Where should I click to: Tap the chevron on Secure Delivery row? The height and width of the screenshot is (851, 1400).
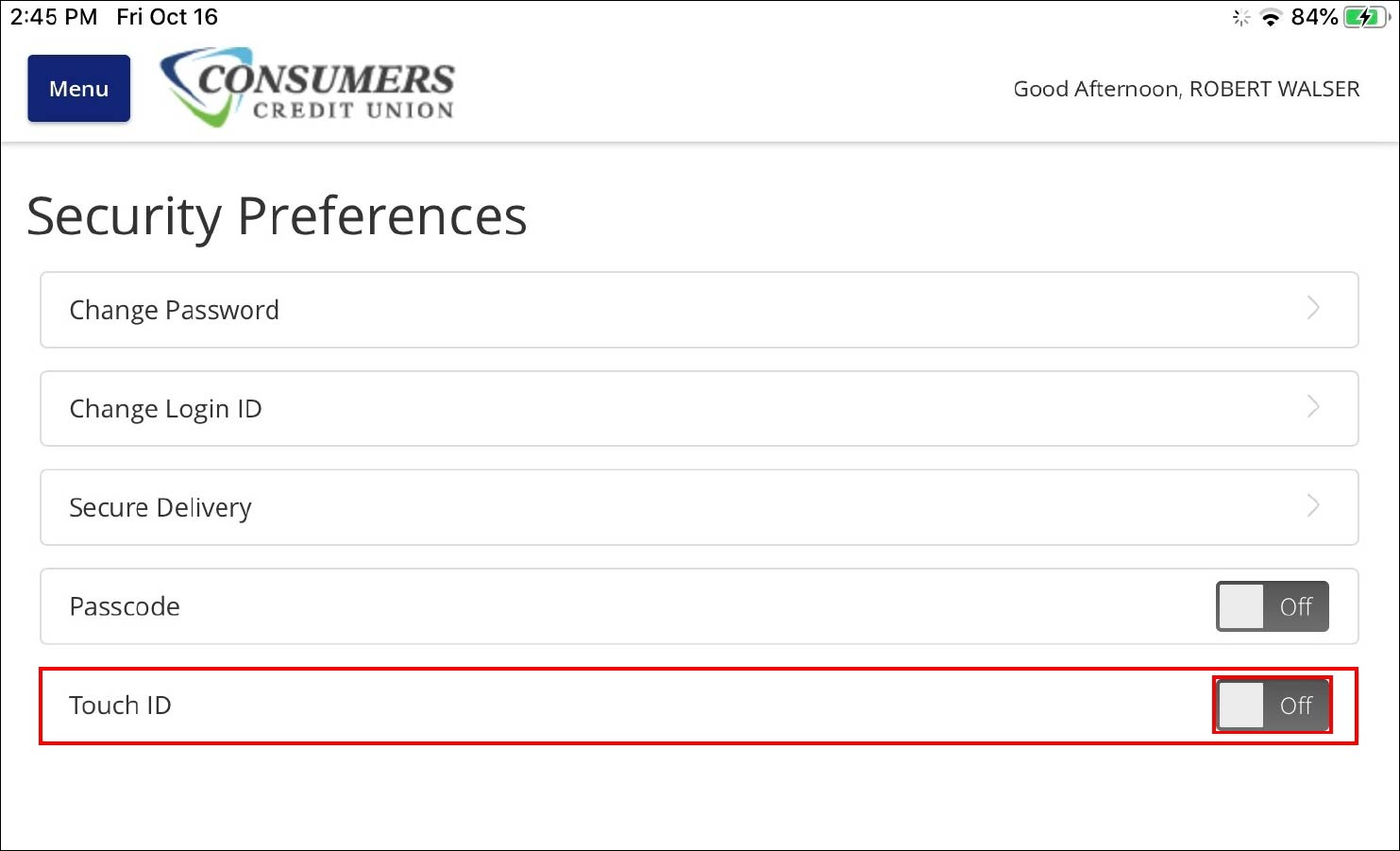[1313, 505]
